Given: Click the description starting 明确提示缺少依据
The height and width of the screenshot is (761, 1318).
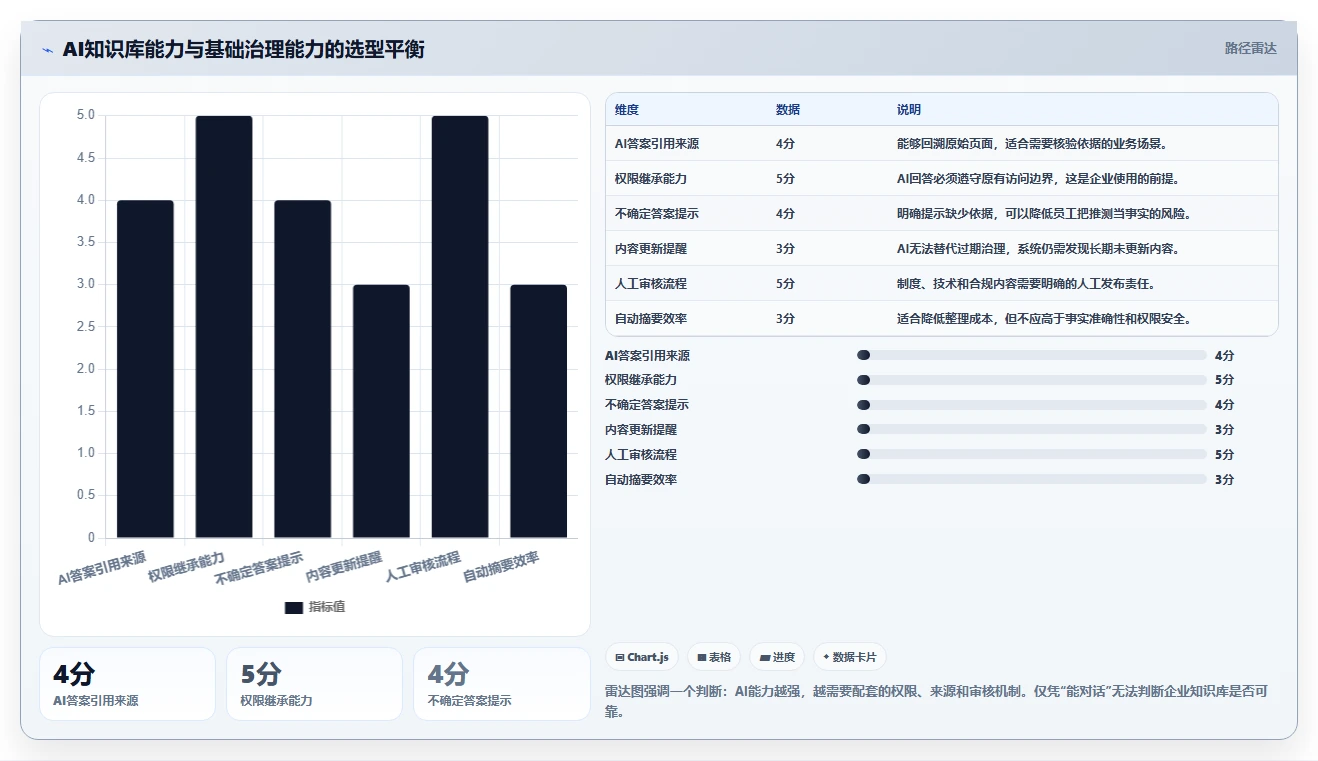Looking at the screenshot, I should click(x=1044, y=214).
